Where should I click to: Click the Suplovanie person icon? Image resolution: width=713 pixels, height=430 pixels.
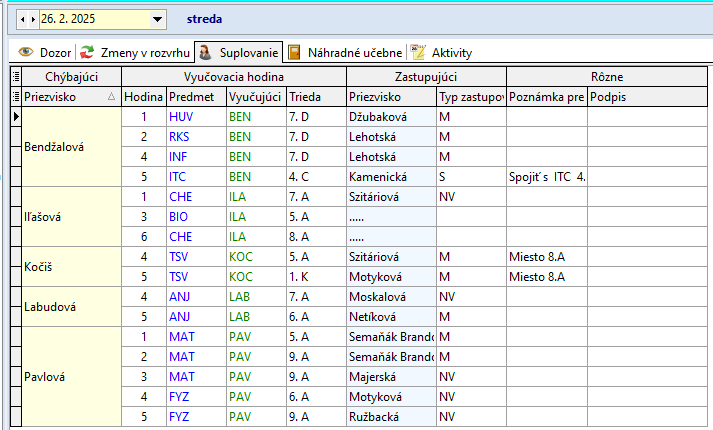205,52
